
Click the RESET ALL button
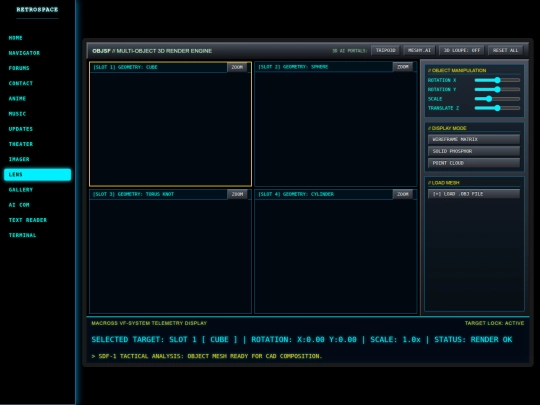tap(505, 50)
